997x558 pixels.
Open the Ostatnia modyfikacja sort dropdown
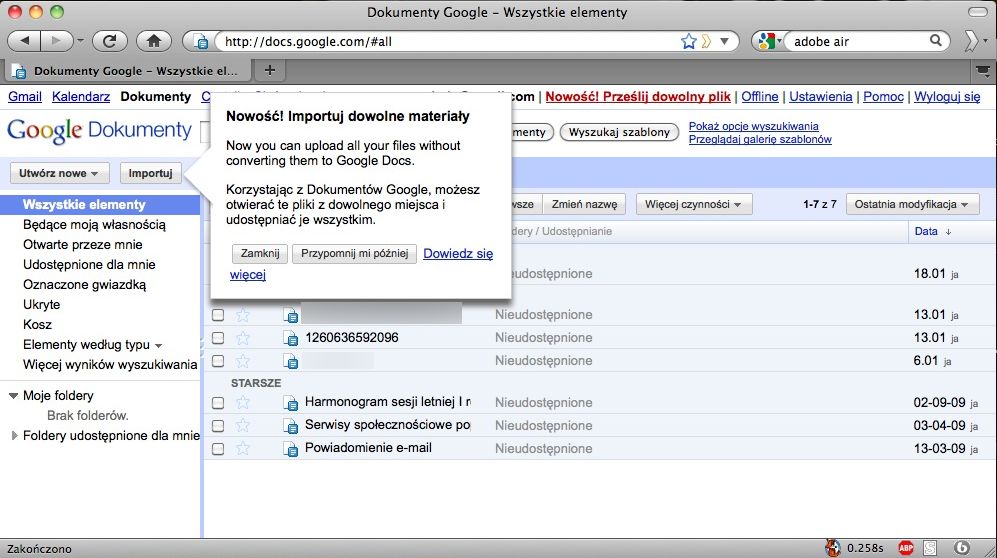point(912,204)
